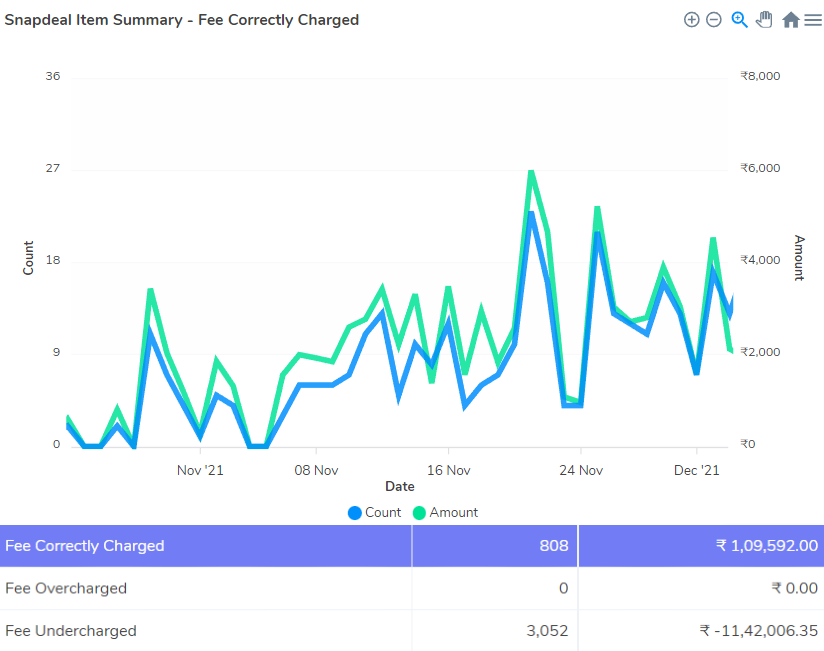Screen dimensions: 824x651
Task: Select the Fee Correctly Charged row
Action: [x=412, y=545]
